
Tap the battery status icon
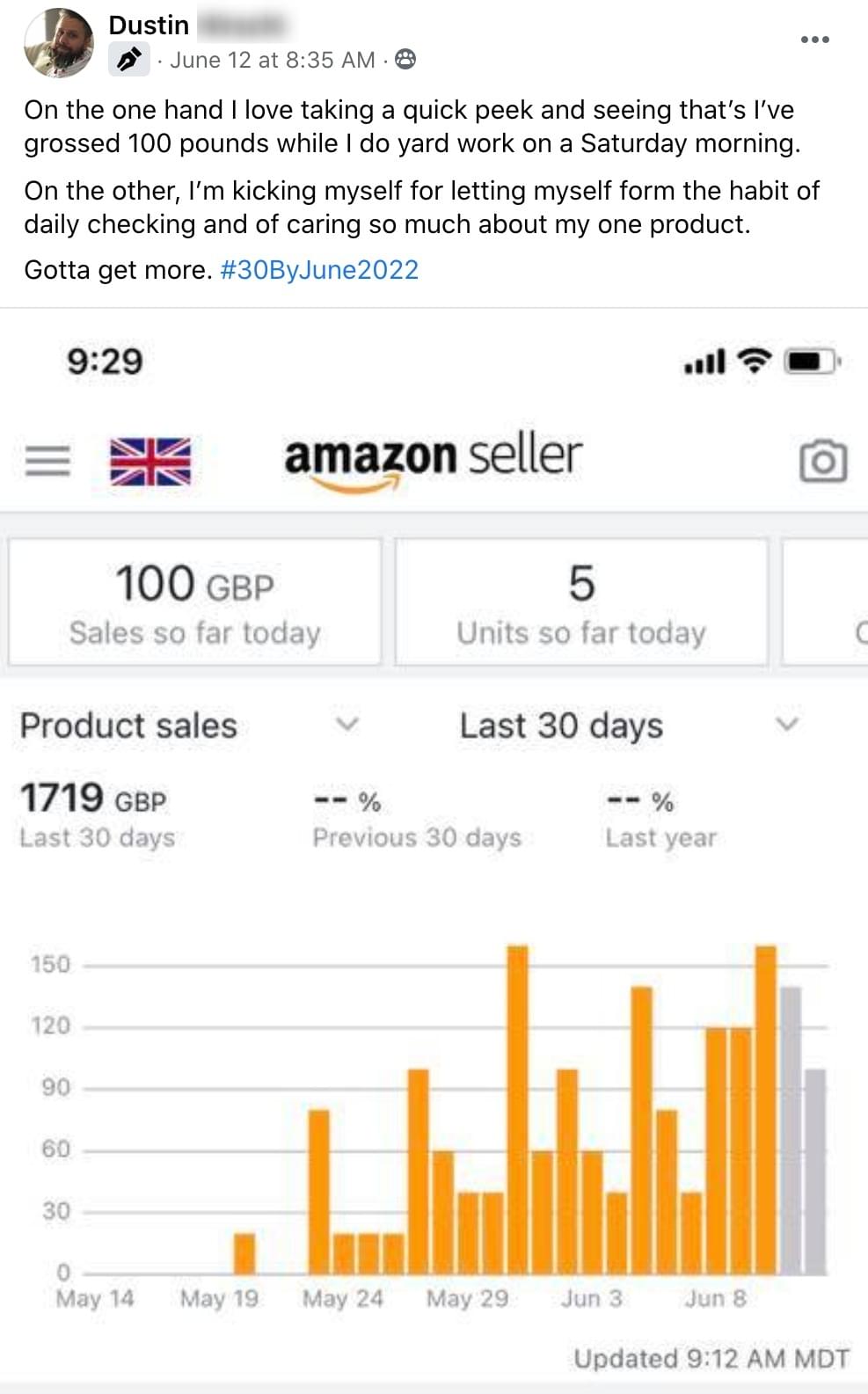(813, 361)
